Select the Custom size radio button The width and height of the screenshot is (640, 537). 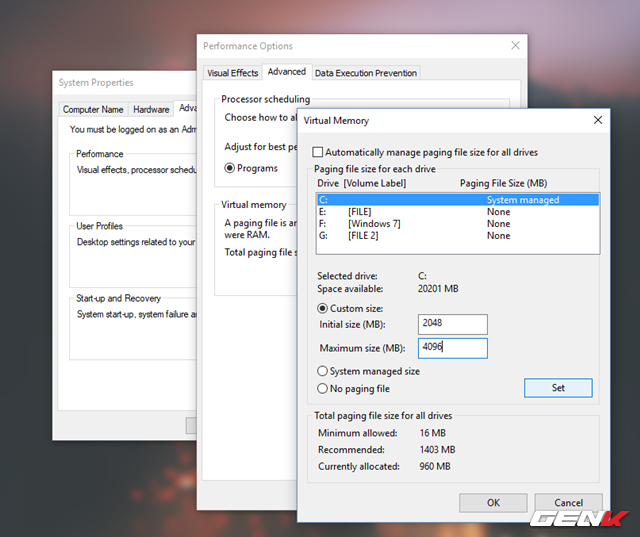pos(322,308)
